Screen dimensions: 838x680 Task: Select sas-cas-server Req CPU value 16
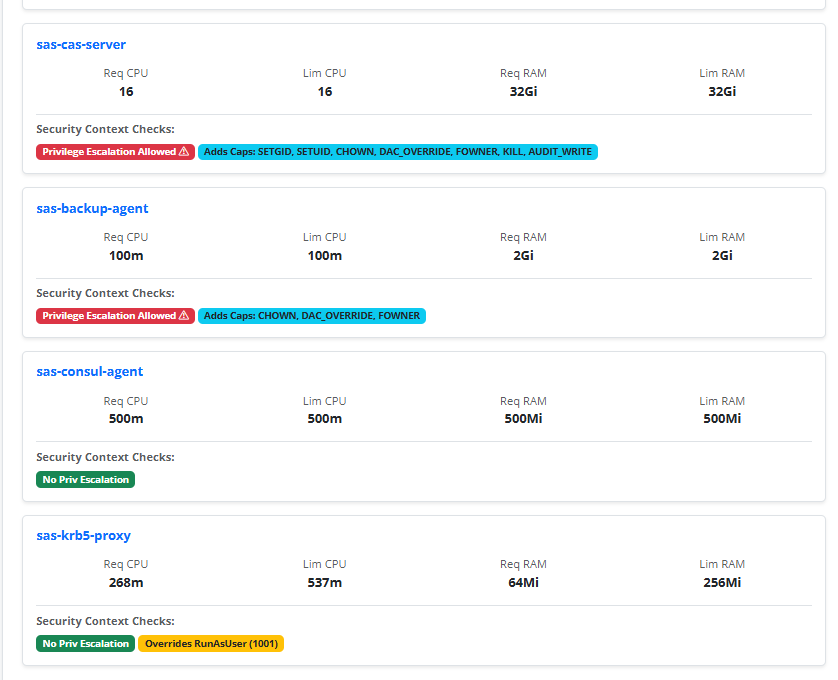(x=126, y=92)
